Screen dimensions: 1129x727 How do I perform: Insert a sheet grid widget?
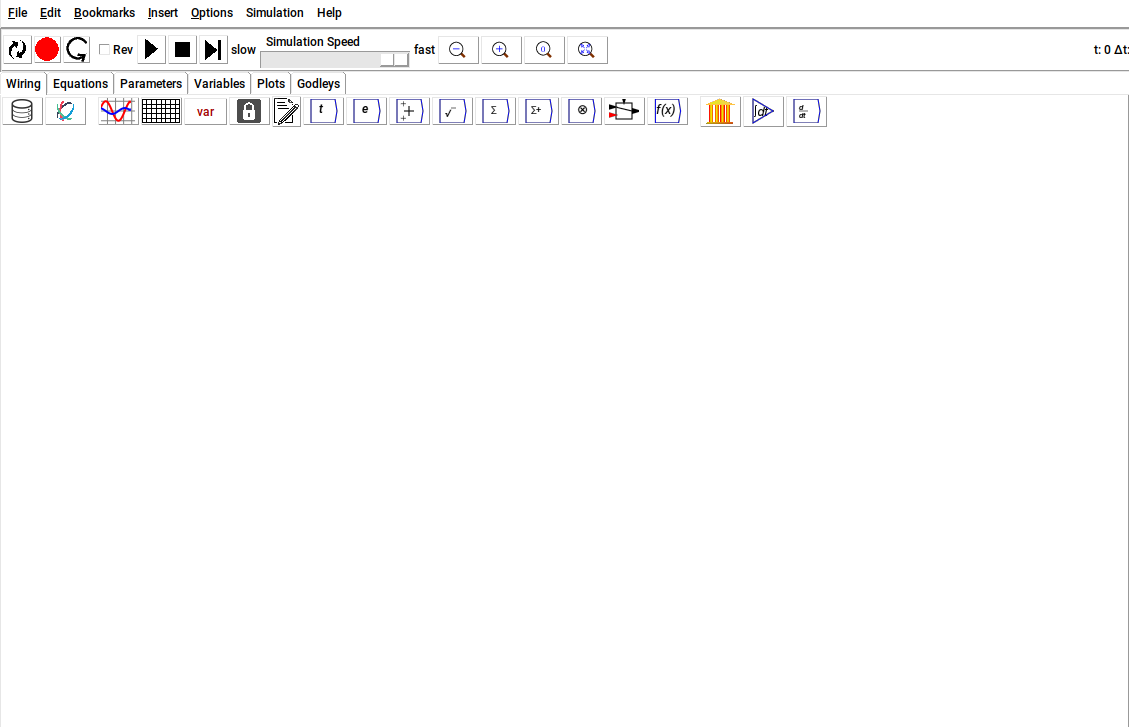161,112
